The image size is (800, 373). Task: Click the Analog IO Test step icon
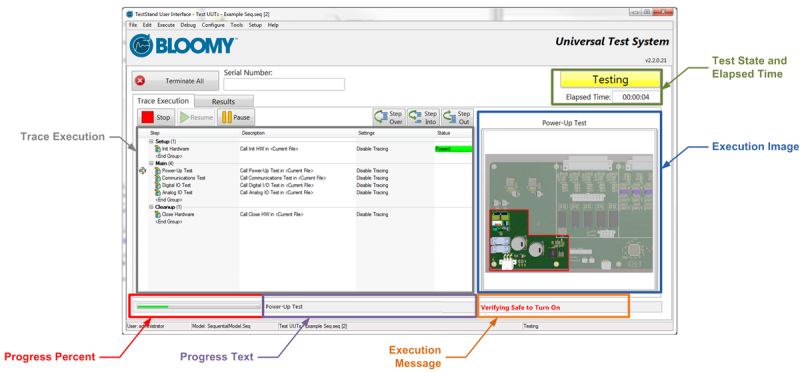(x=158, y=192)
